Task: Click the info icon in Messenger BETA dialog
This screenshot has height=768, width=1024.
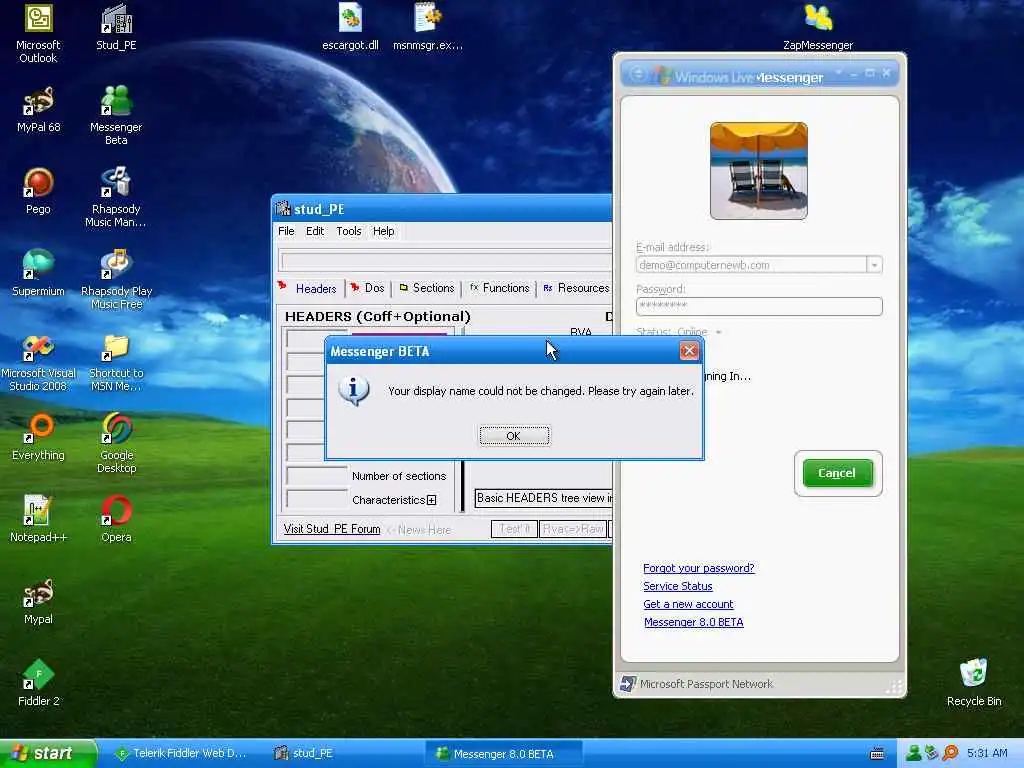Action: click(353, 391)
